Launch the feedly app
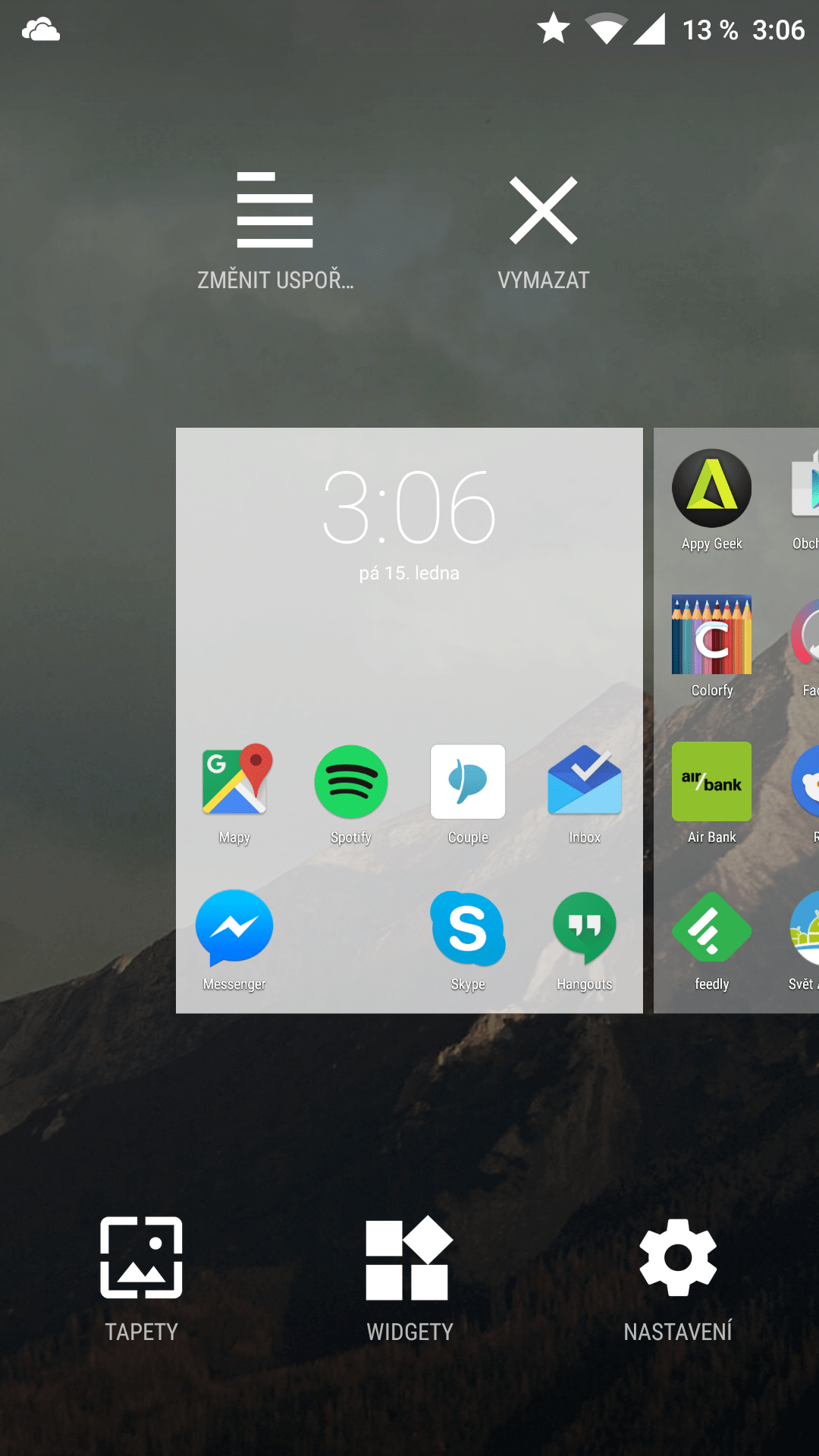Screen dimensions: 819x1456 point(711,928)
